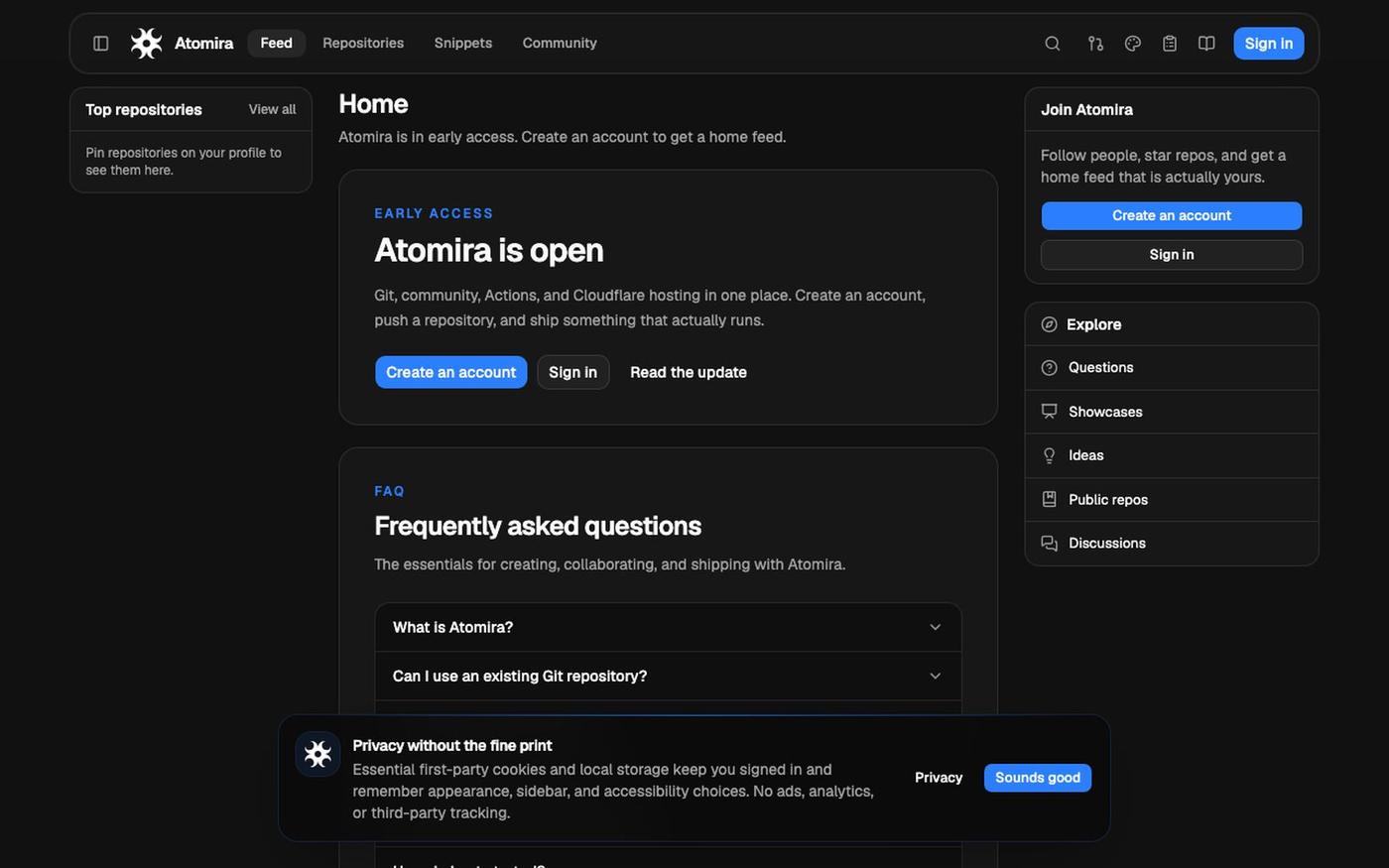Viewport: 1389px width, 868px height.
Task: Click the 'Atomira is open' heading
Action: (x=489, y=250)
